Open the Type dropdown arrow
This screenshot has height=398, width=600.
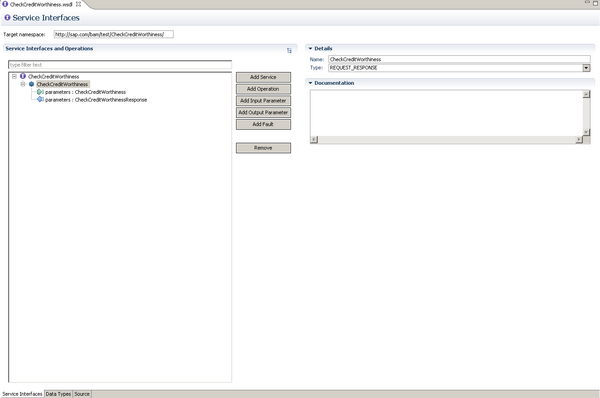pyautogui.click(x=586, y=68)
